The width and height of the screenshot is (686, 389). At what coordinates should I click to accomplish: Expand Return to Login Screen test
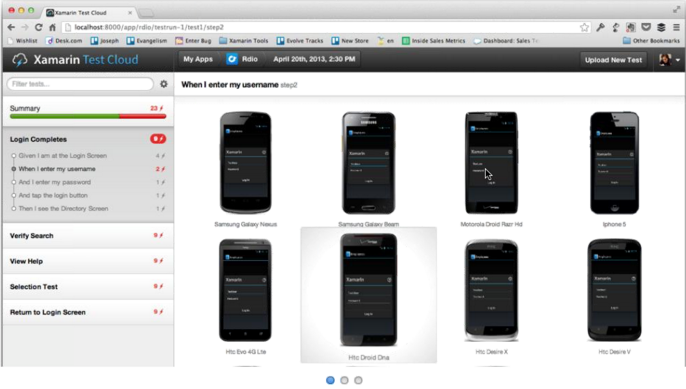pos(88,312)
